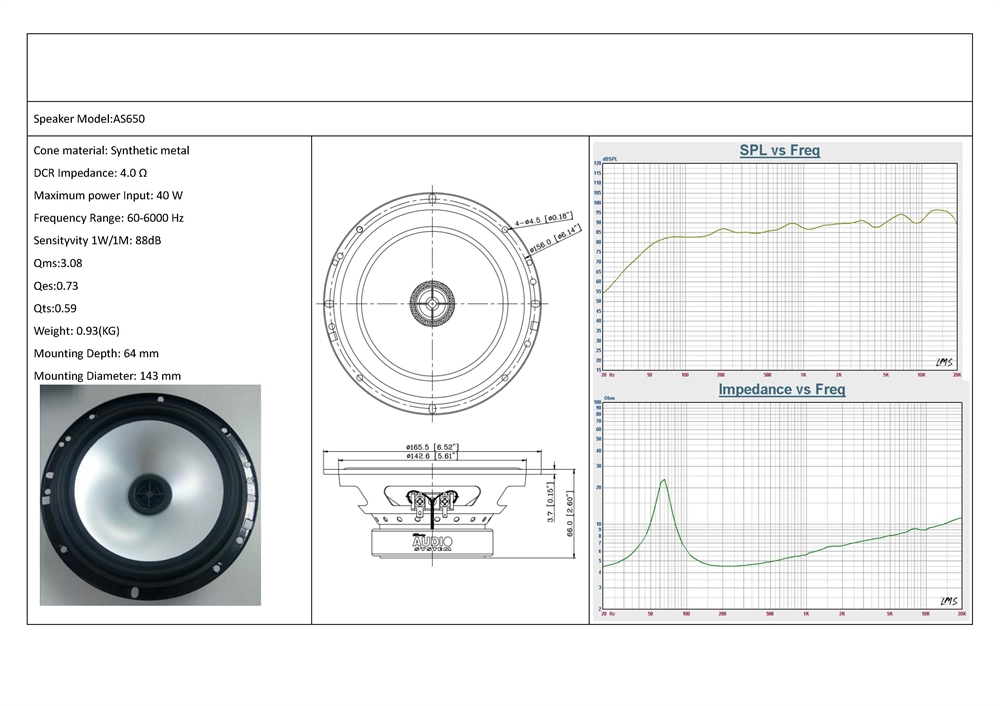
Task: Click the blank header cell at the top
Action: pyautogui.click(x=499, y=68)
